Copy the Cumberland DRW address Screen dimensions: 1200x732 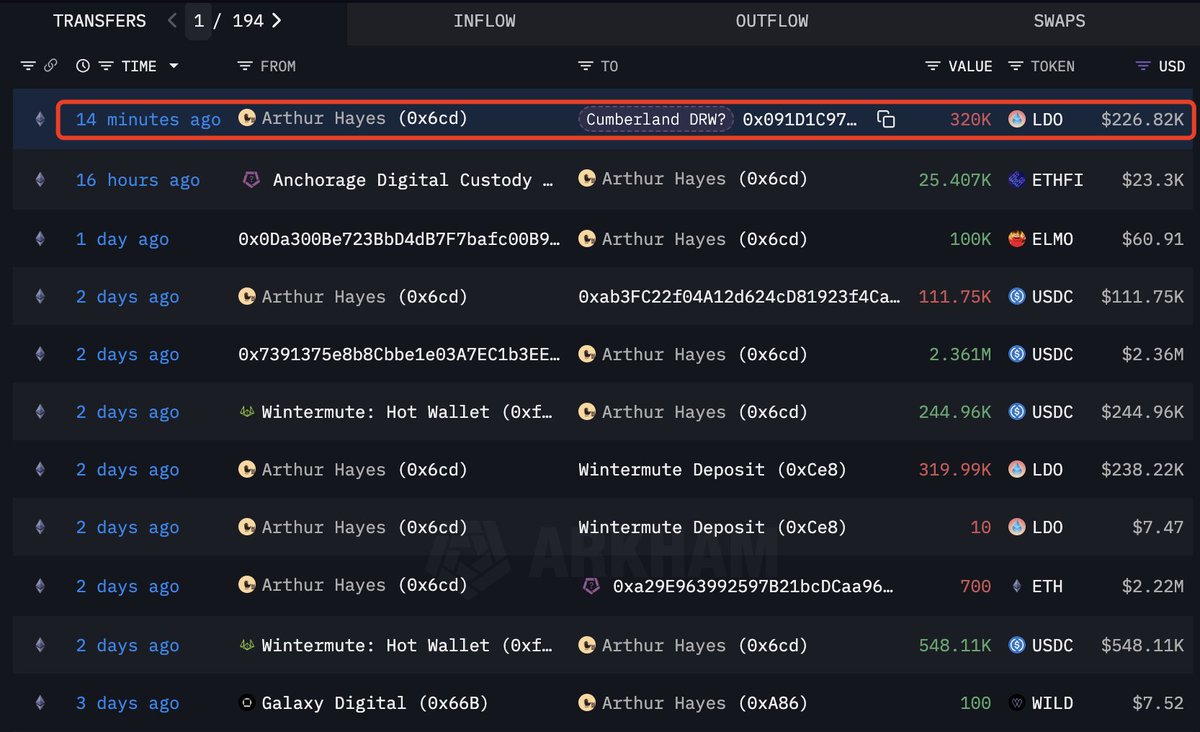pos(886,120)
